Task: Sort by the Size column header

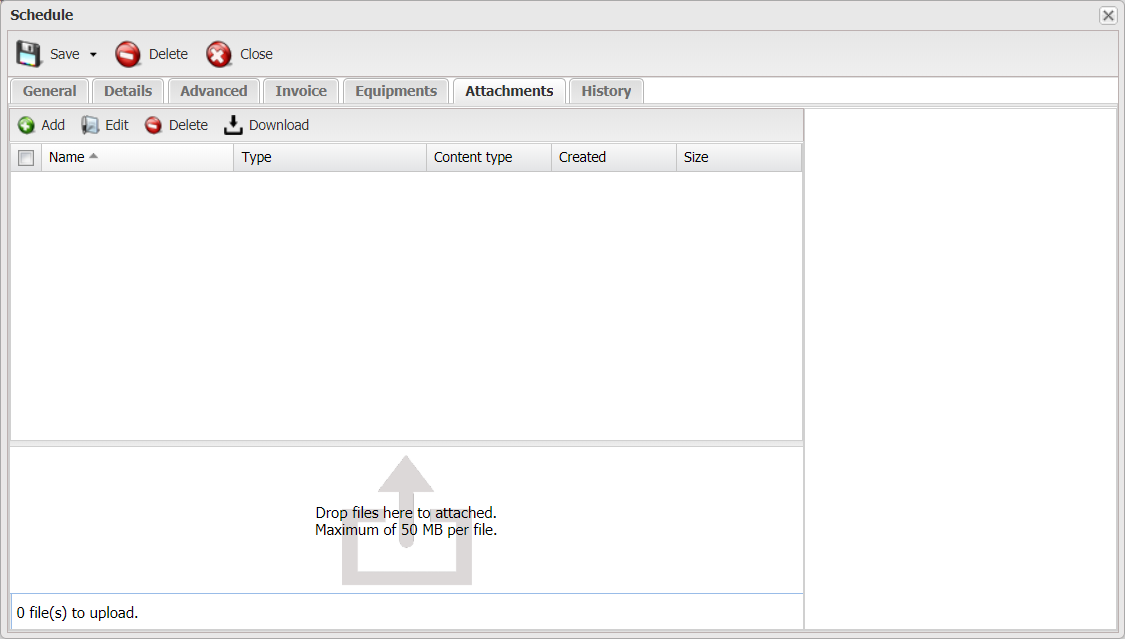Action: coord(739,157)
